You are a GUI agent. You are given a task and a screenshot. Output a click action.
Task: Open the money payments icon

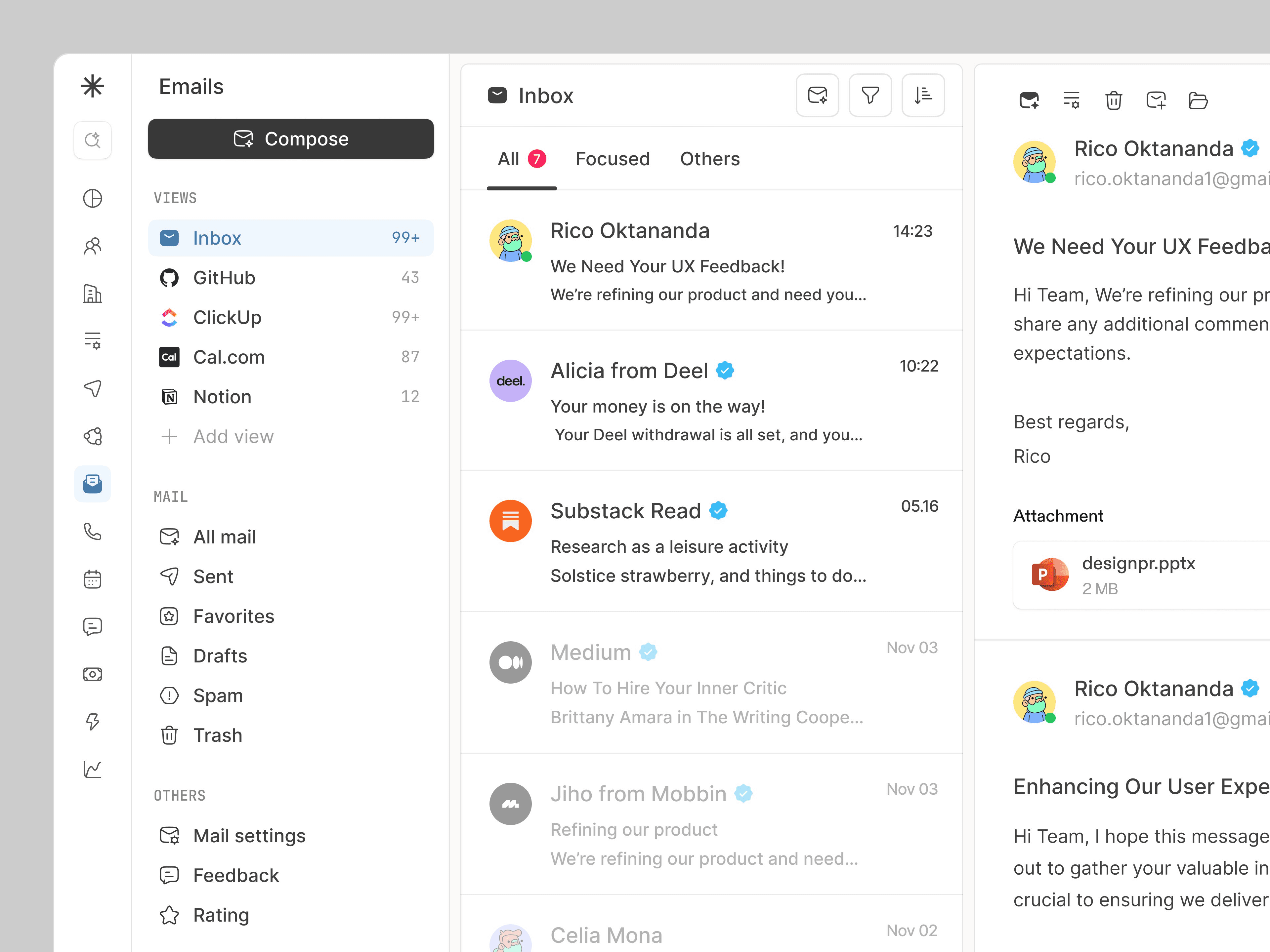[x=92, y=674]
